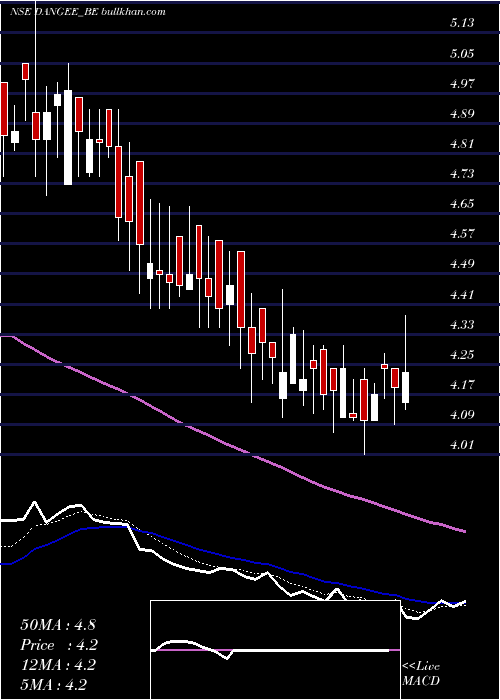Click the <<Live MACD label
500x700 pixels.
pos(421,674)
